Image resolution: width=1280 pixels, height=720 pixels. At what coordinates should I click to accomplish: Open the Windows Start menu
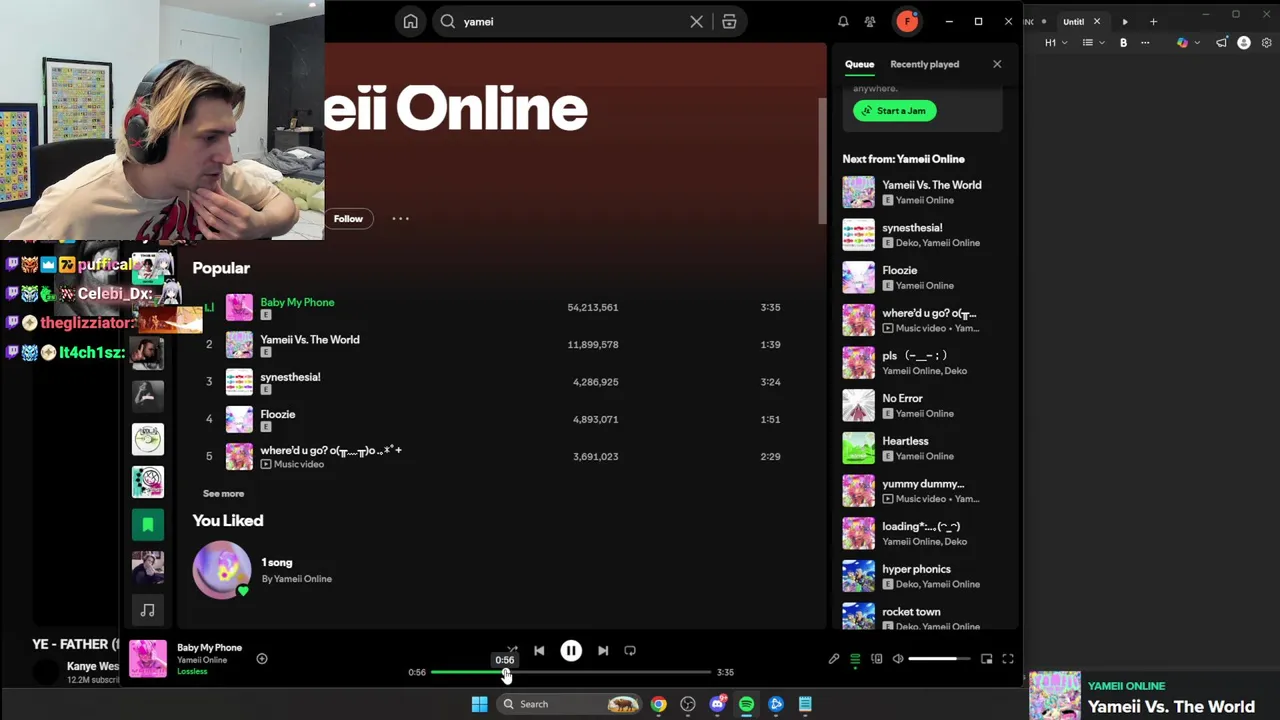point(479,704)
